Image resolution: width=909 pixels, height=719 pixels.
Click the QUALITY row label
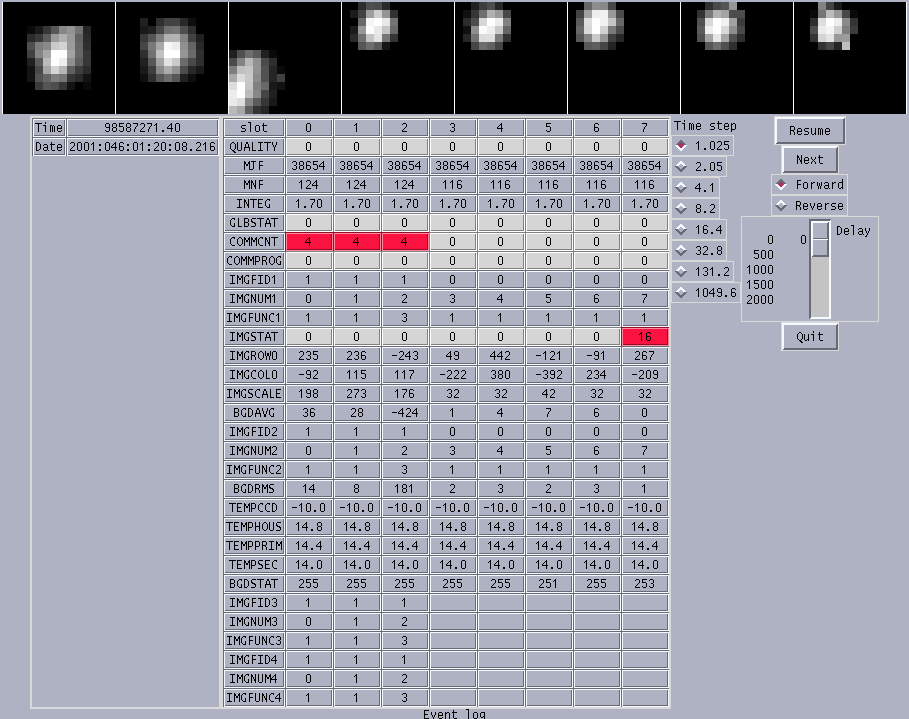coord(254,147)
